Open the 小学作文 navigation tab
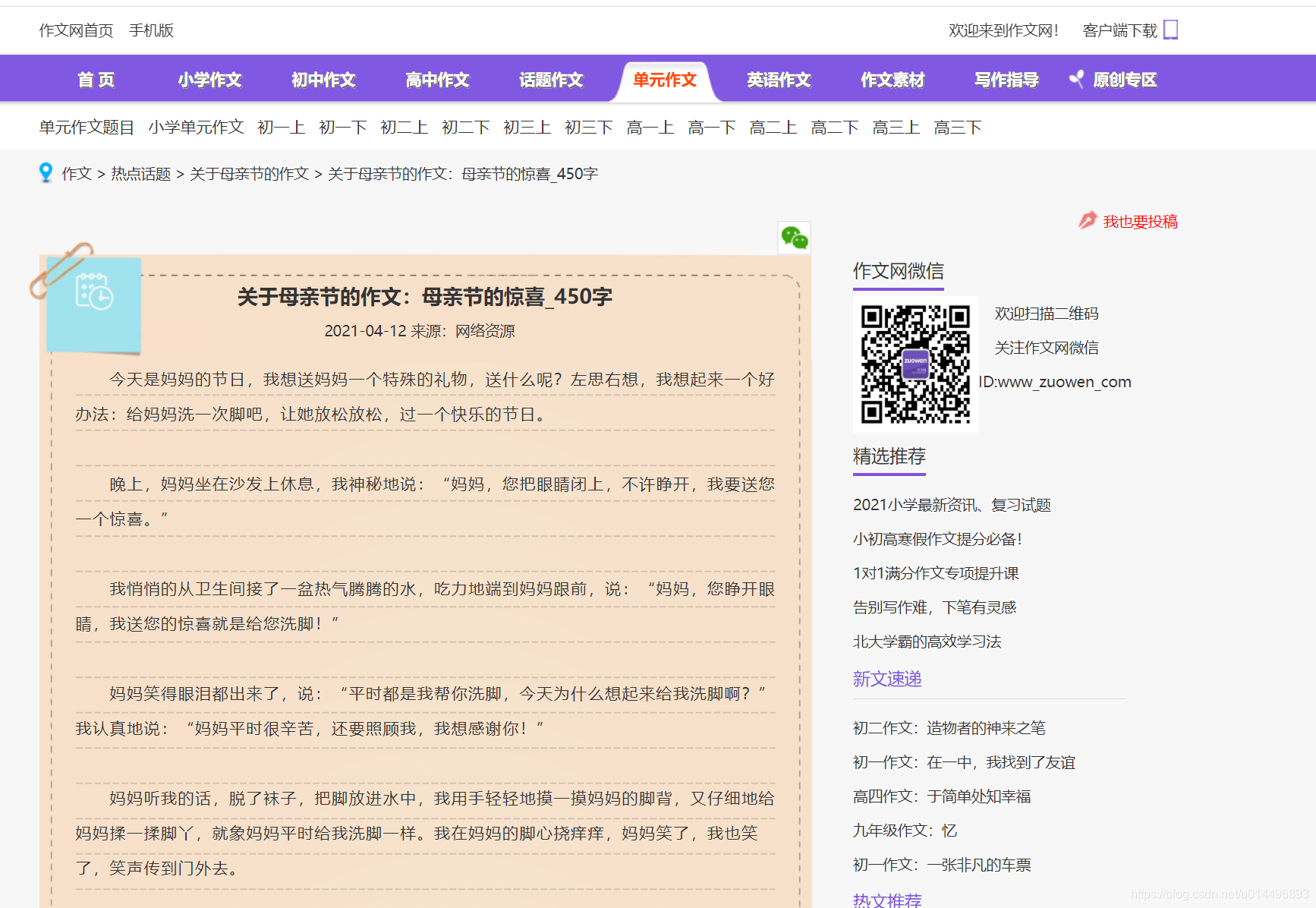The image size is (1316, 908). [209, 80]
